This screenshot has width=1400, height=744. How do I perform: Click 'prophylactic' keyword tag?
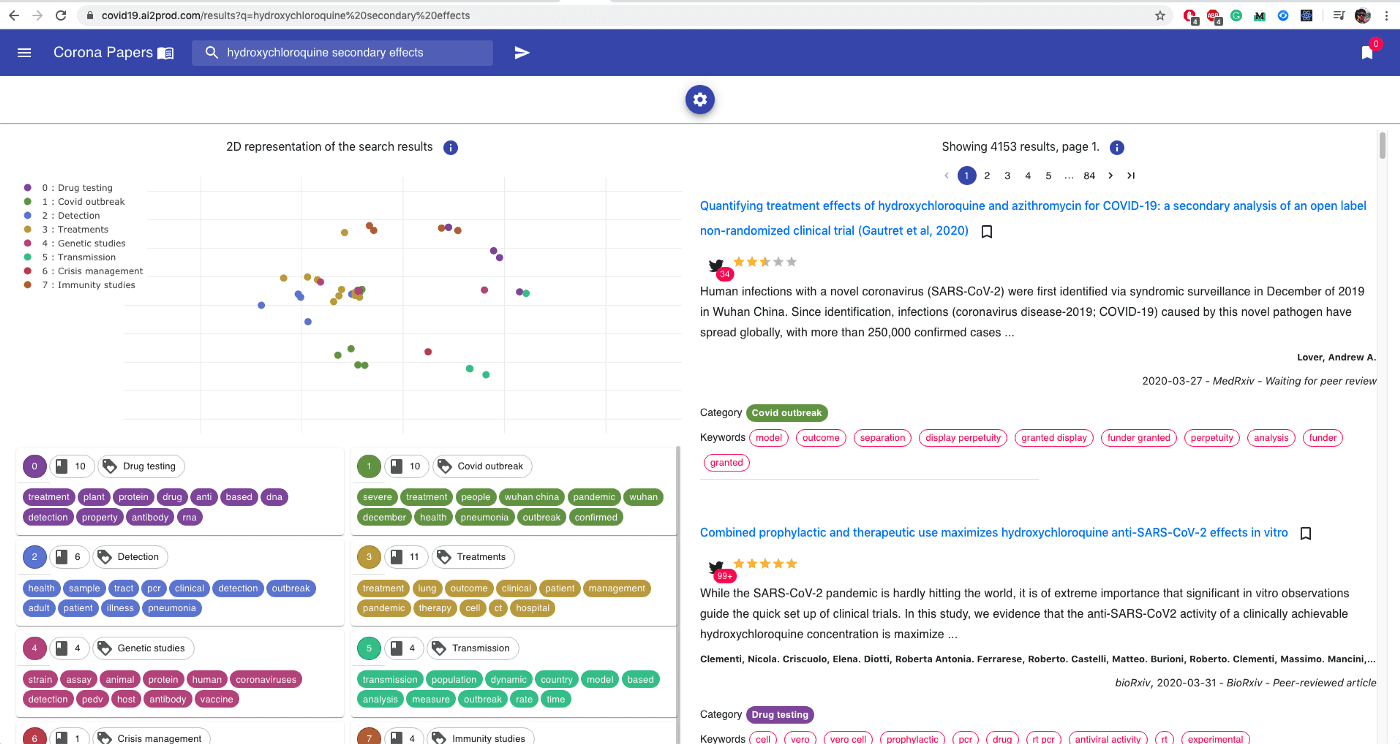coord(913,740)
